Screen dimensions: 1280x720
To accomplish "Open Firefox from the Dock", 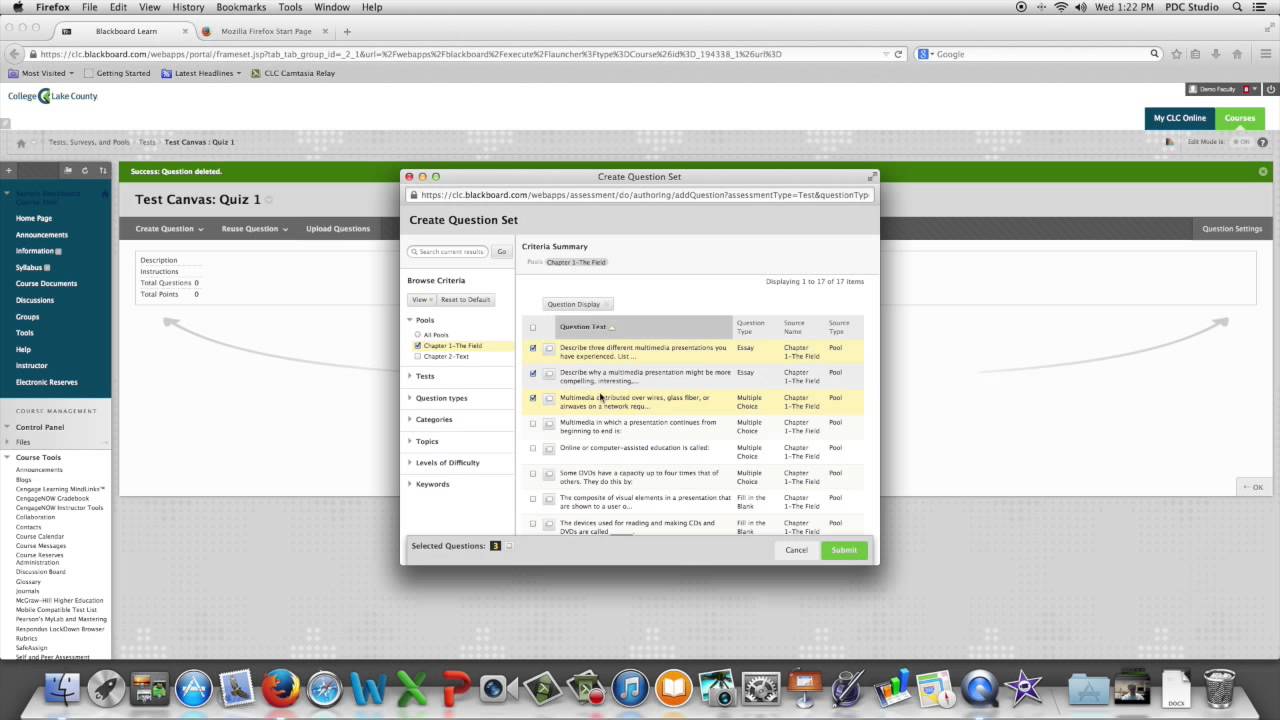I will click(x=281, y=689).
